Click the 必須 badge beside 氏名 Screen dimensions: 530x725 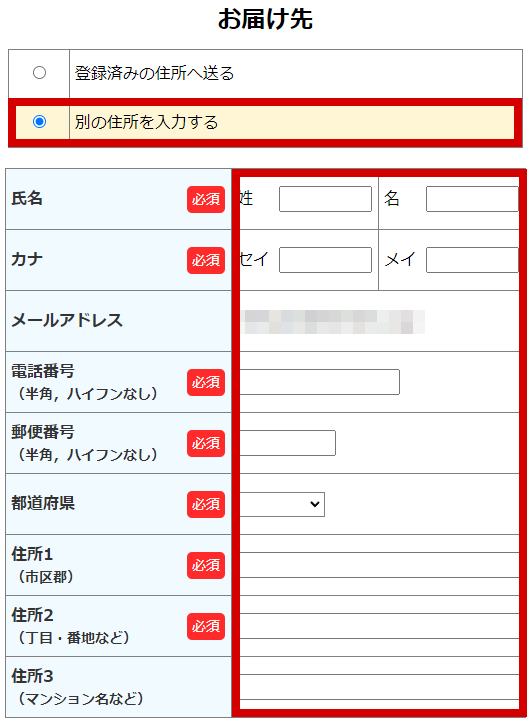click(x=206, y=199)
